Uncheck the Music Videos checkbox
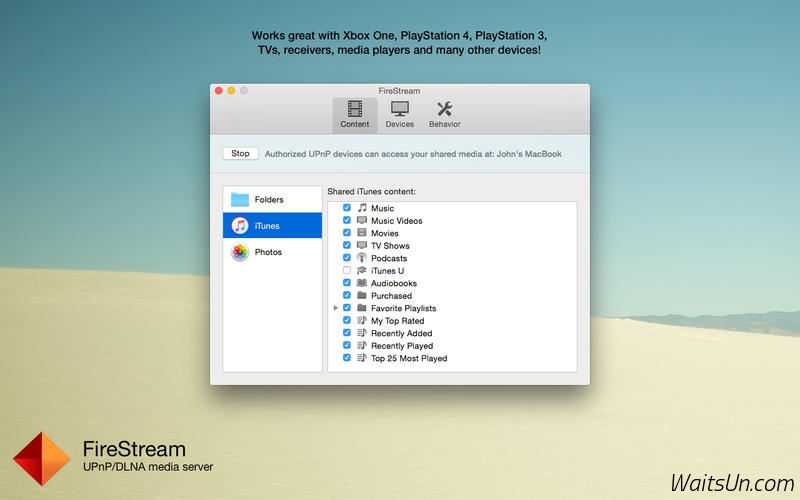This screenshot has width=800, height=500. click(x=347, y=220)
